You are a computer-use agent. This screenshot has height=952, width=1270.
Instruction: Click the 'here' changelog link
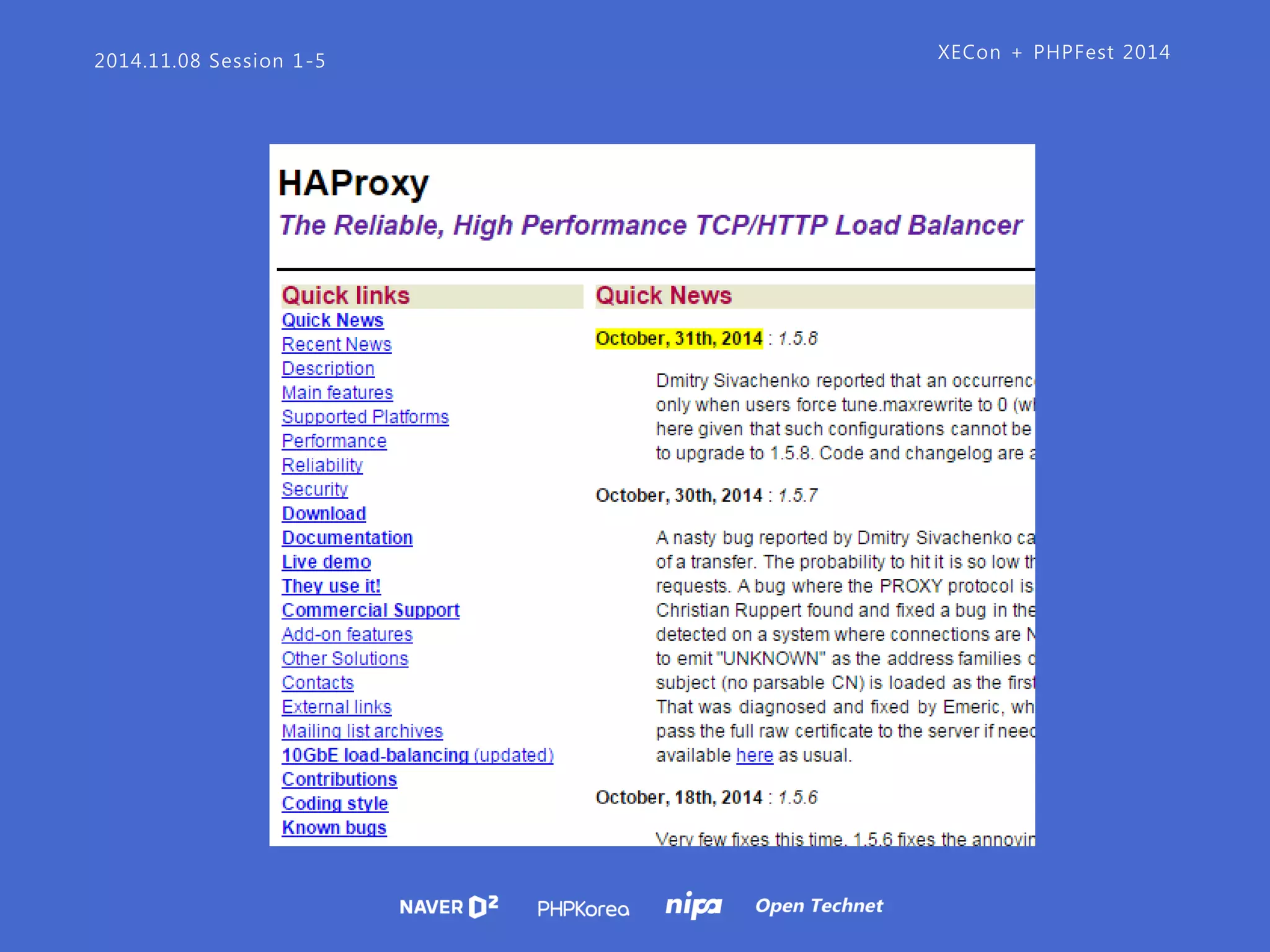[x=754, y=756]
